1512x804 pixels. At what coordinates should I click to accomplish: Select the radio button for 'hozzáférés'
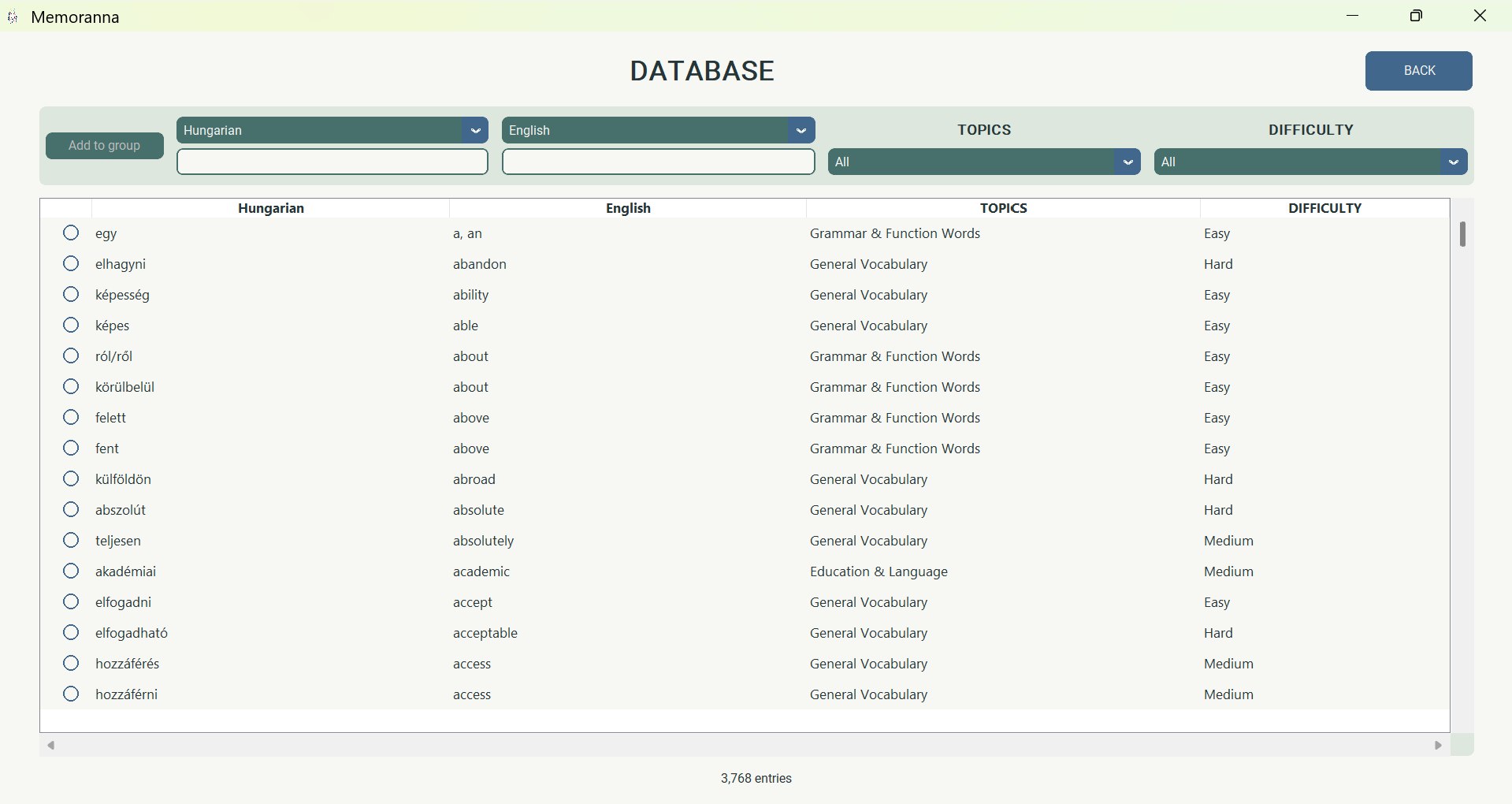pos(71,664)
